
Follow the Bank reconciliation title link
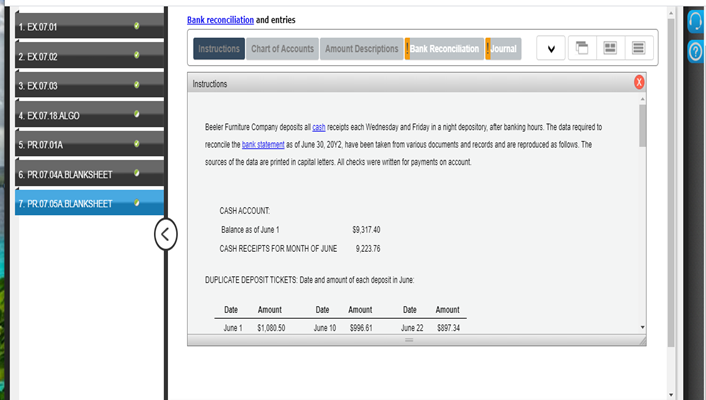pos(220,20)
